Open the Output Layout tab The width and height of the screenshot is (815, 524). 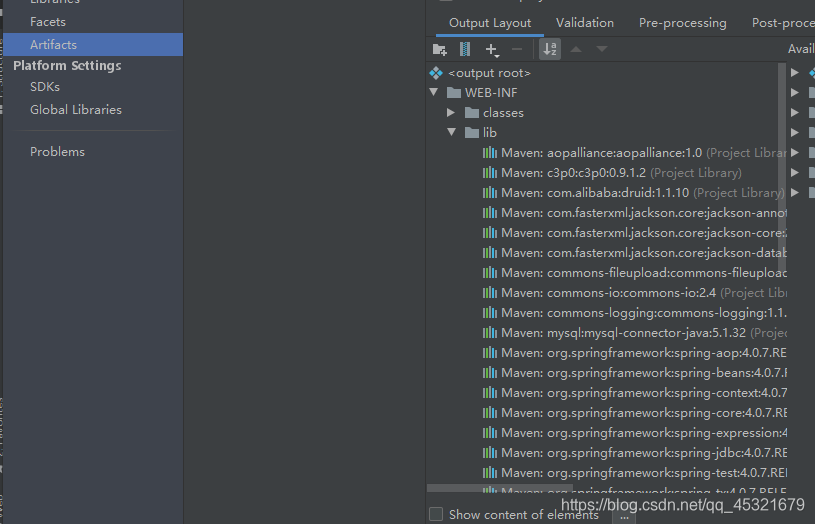490,23
